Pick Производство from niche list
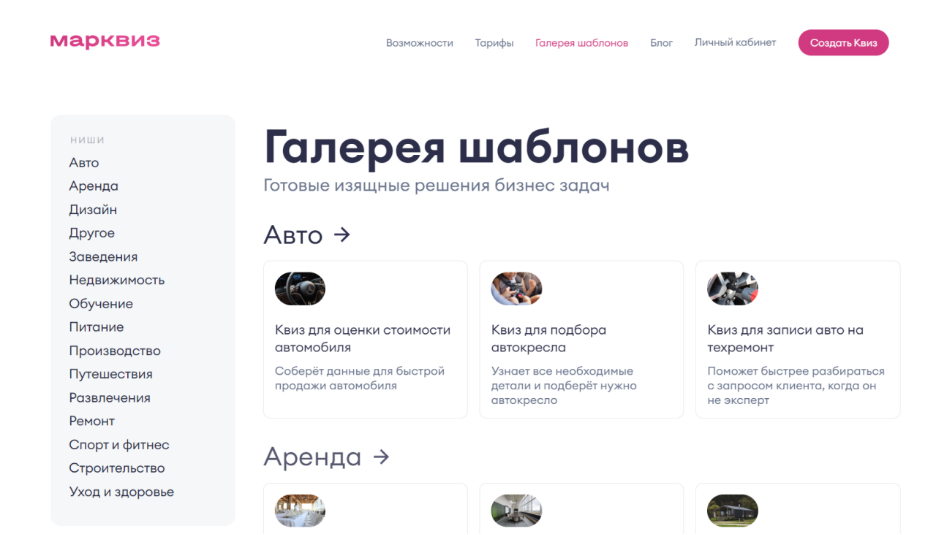The height and width of the screenshot is (535, 936). (x=115, y=350)
